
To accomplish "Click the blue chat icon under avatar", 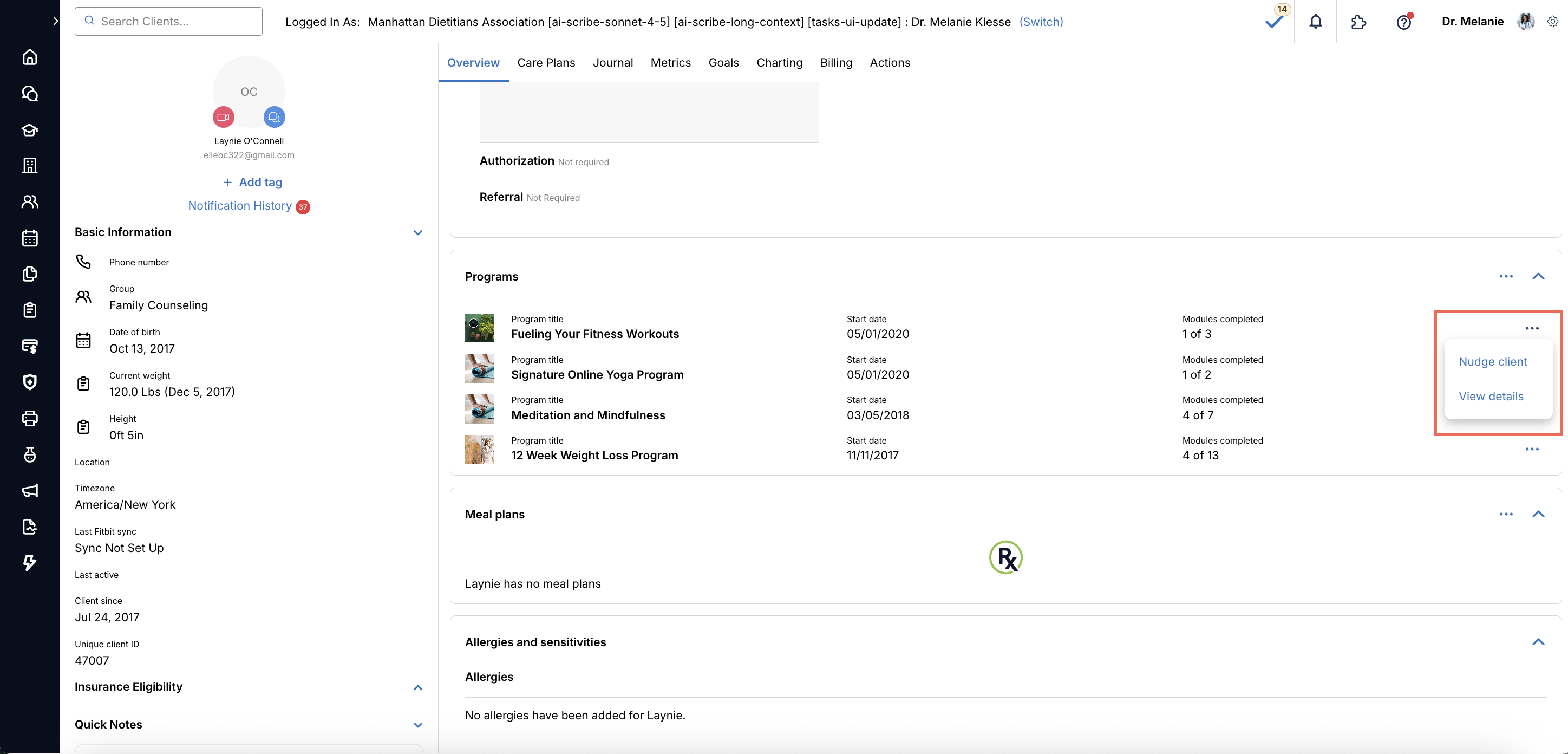I will click(x=274, y=117).
